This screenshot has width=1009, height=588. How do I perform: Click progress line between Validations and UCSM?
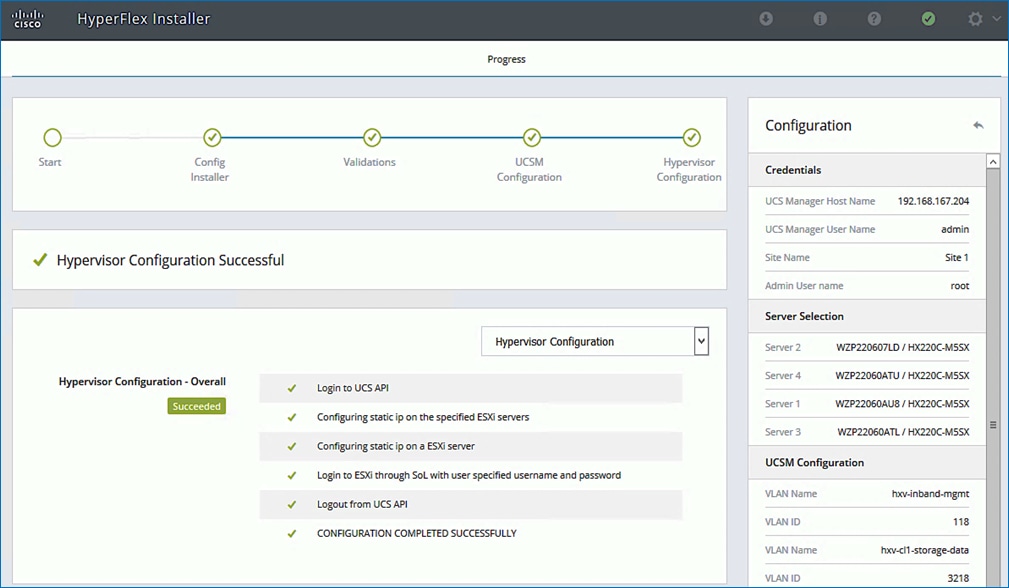pos(451,138)
